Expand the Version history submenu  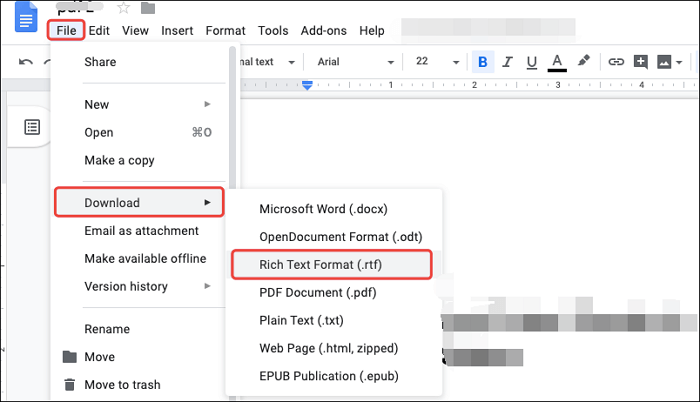pos(140,286)
